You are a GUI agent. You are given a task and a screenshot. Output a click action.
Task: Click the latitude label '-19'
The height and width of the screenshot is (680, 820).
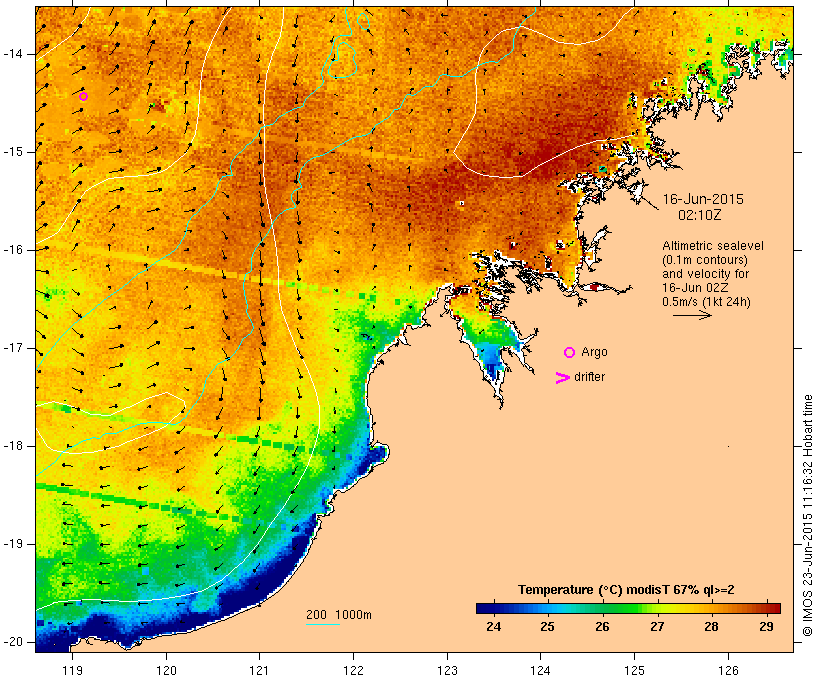point(12,544)
